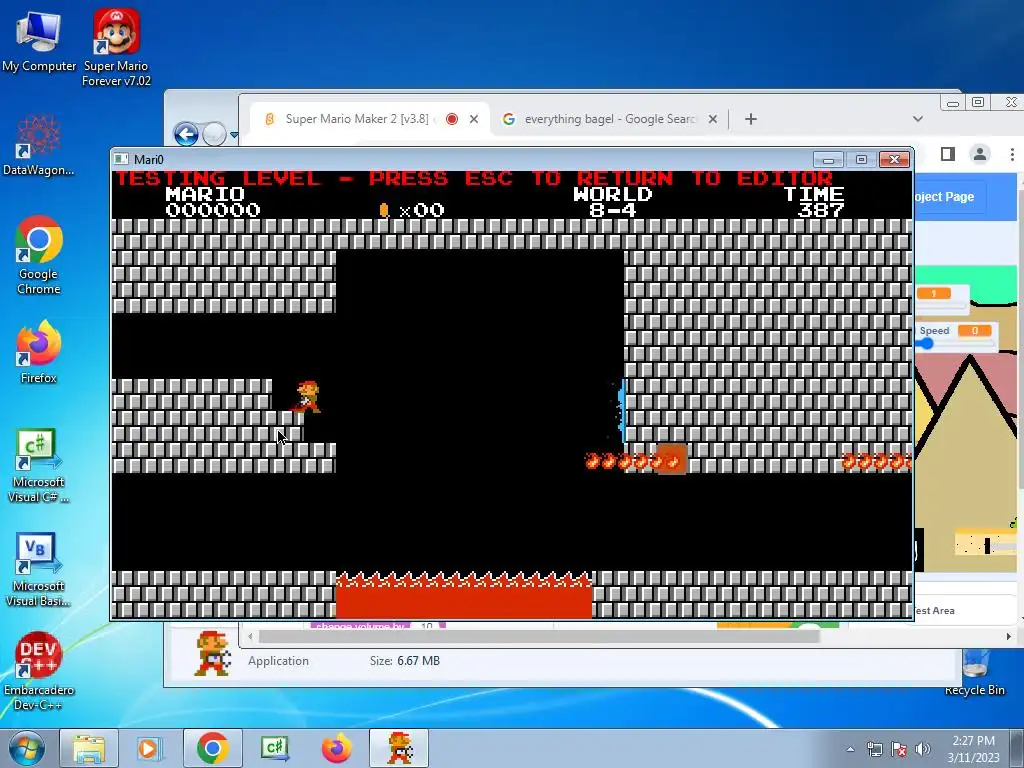Toggle Chrome's side panel icon
The height and width of the screenshot is (768, 1024).
[x=948, y=154]
